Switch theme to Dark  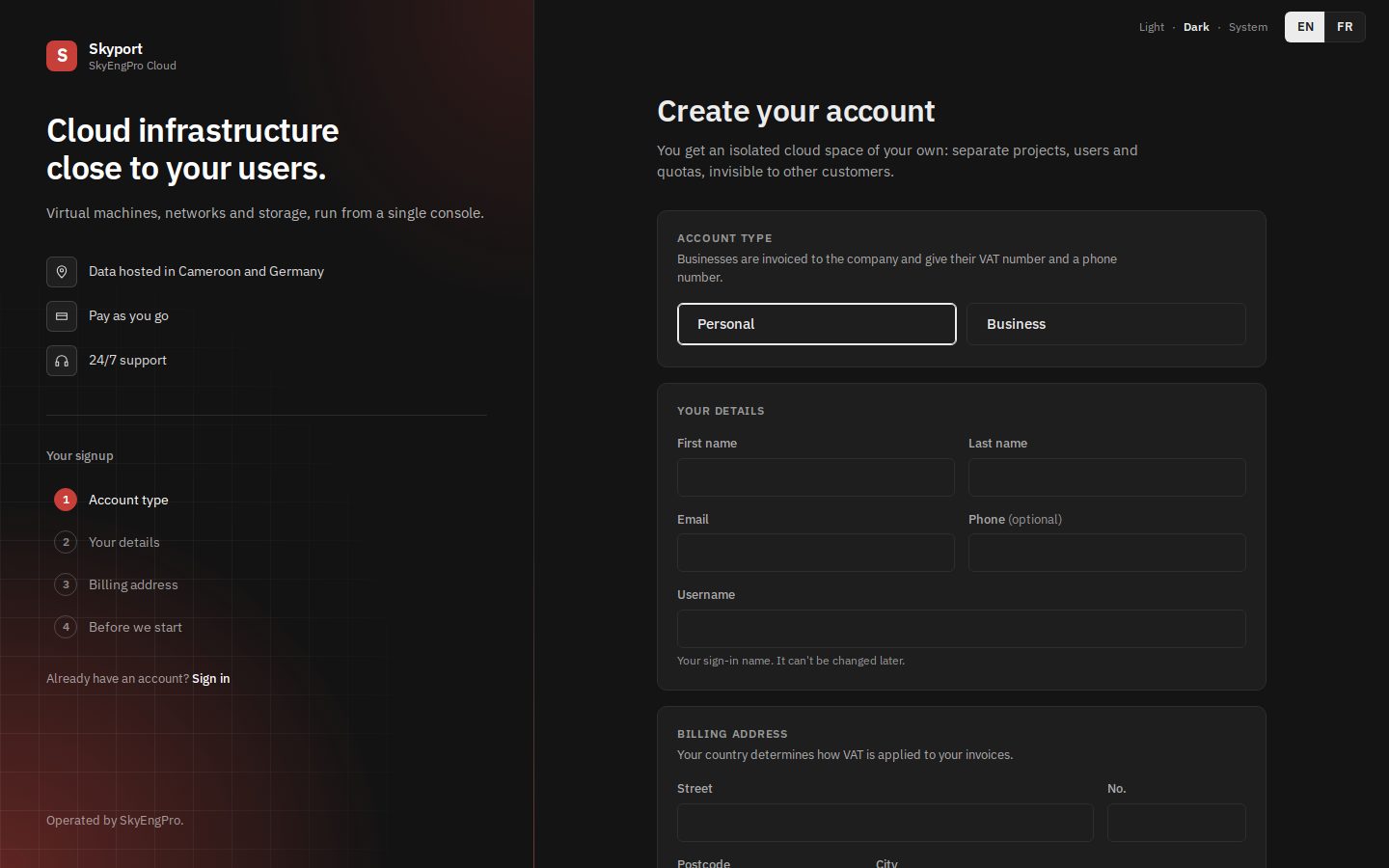(x=1196, y=27)
